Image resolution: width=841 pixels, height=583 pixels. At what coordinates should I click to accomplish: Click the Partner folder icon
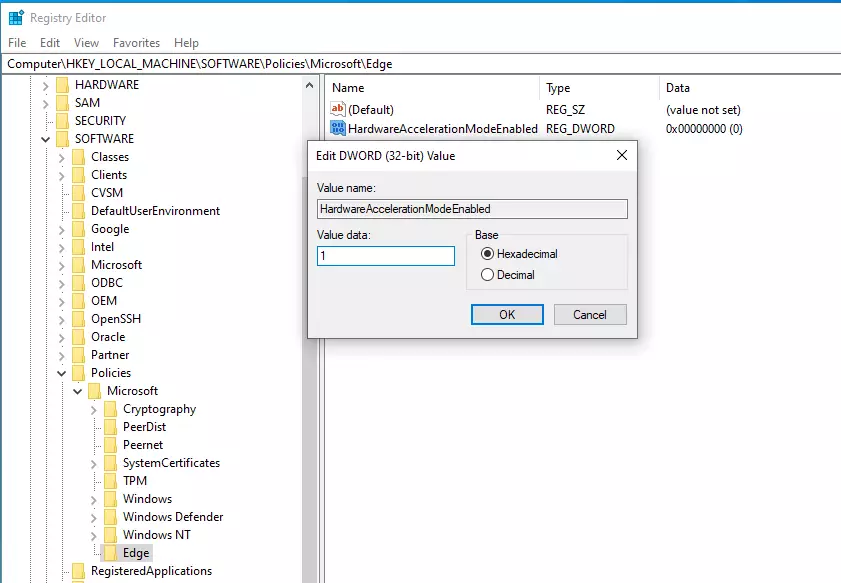[x=78, y=355]
